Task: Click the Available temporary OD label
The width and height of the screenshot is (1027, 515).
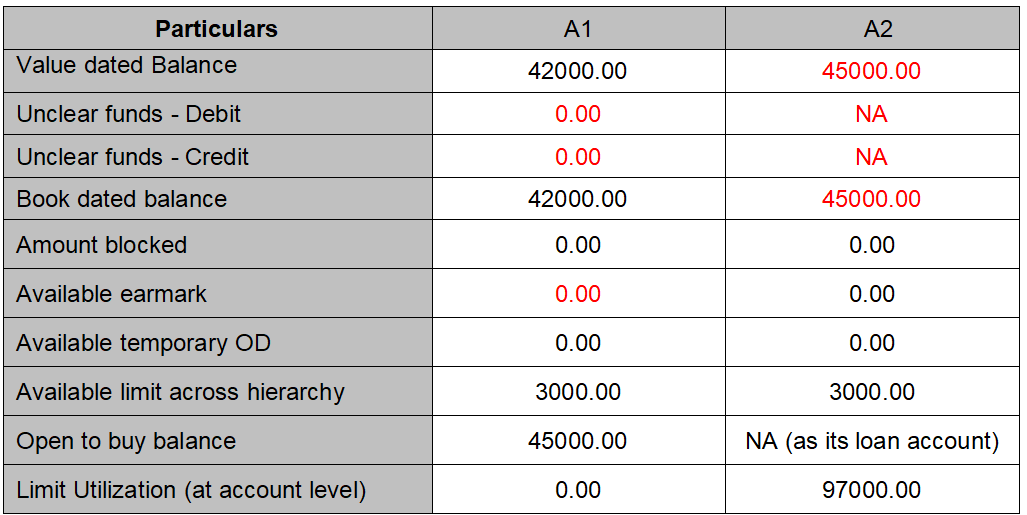Action: coord(142,343)
